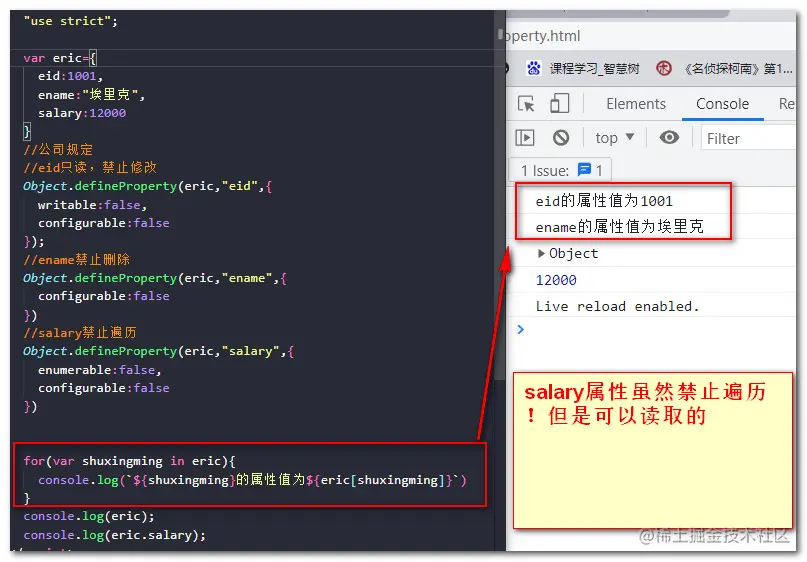Click the red circular bookmark favicon
Screen dimensions: 807x562
(664, 68)
